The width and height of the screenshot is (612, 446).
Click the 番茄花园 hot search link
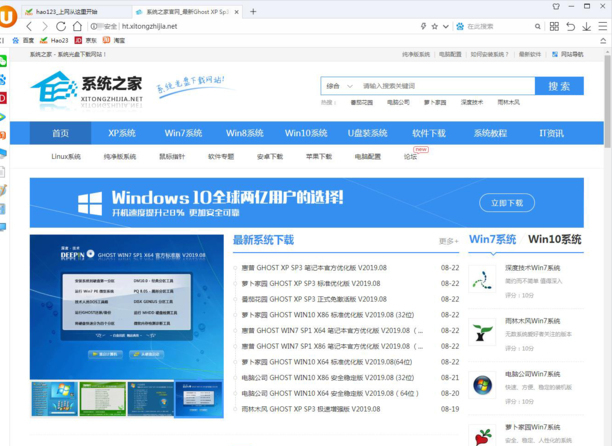click(x=361, y=102)
